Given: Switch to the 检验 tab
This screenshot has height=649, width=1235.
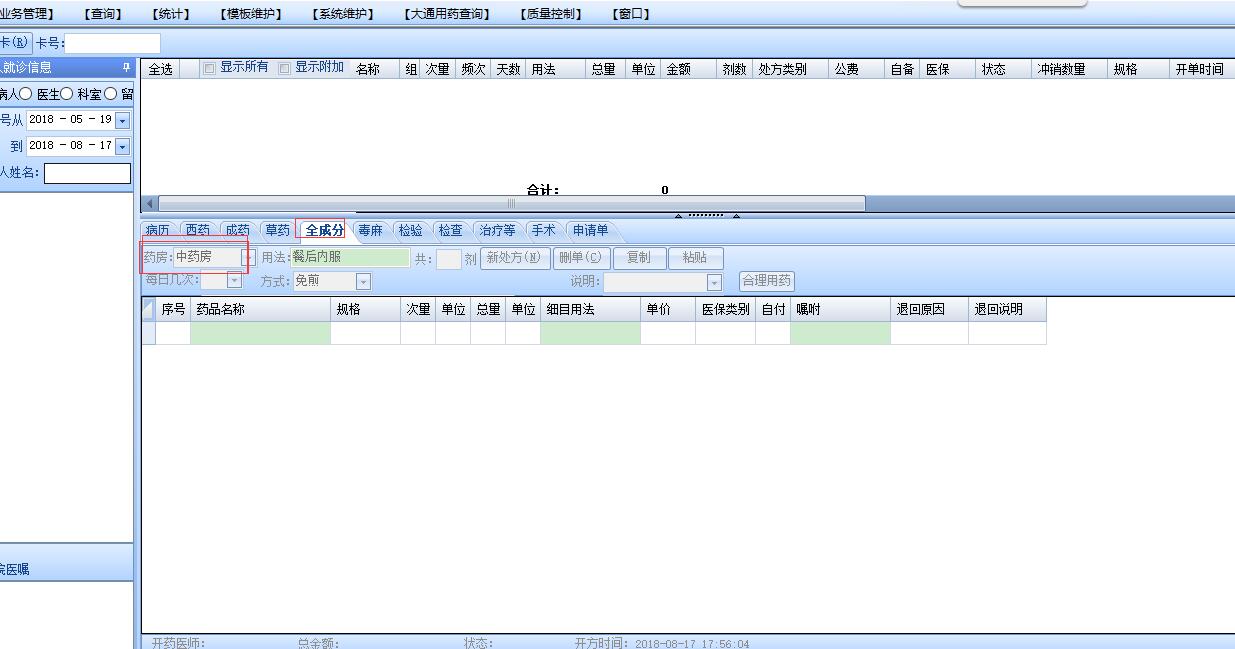Looking at the screenshot, I should tap(411, 230).
